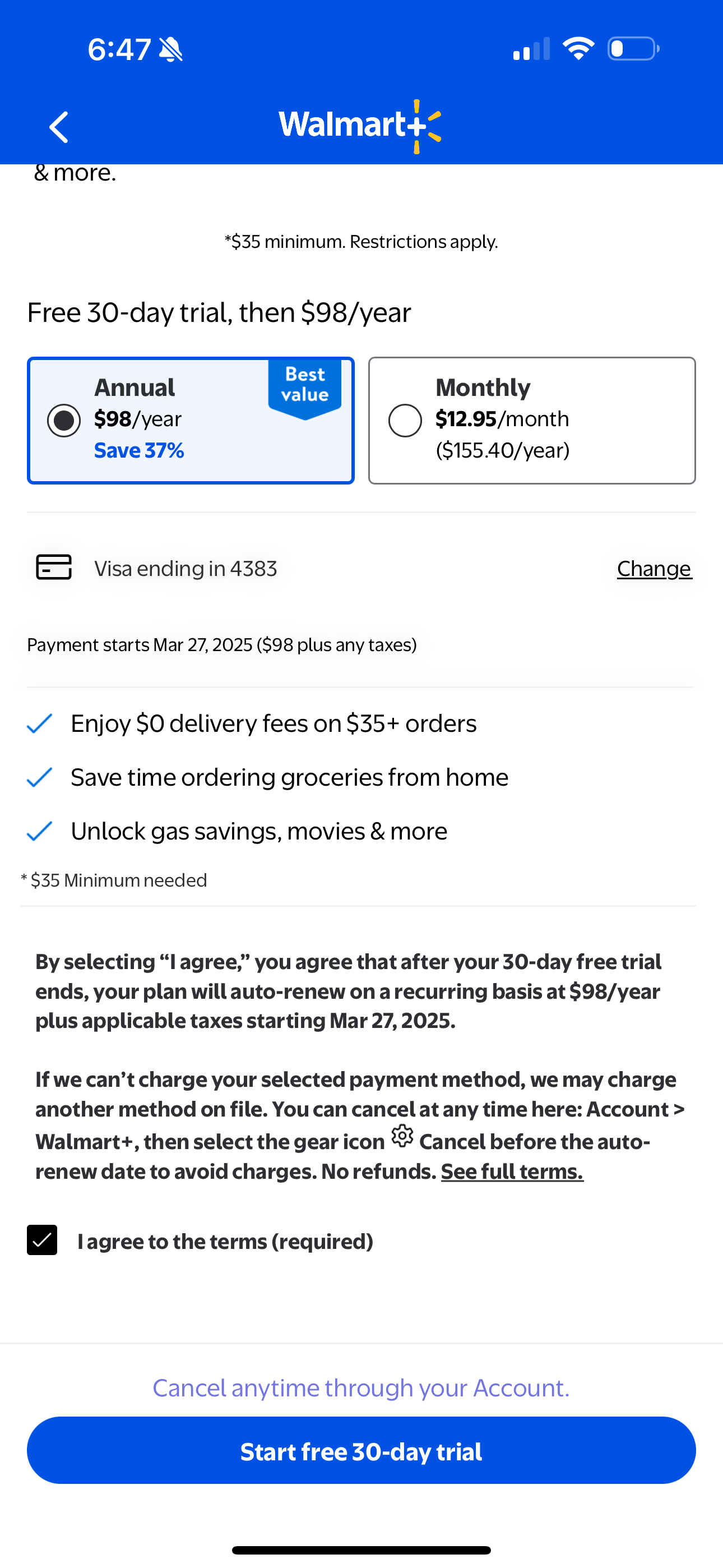
Task: Change the Visa payment method
Action: 654,569
